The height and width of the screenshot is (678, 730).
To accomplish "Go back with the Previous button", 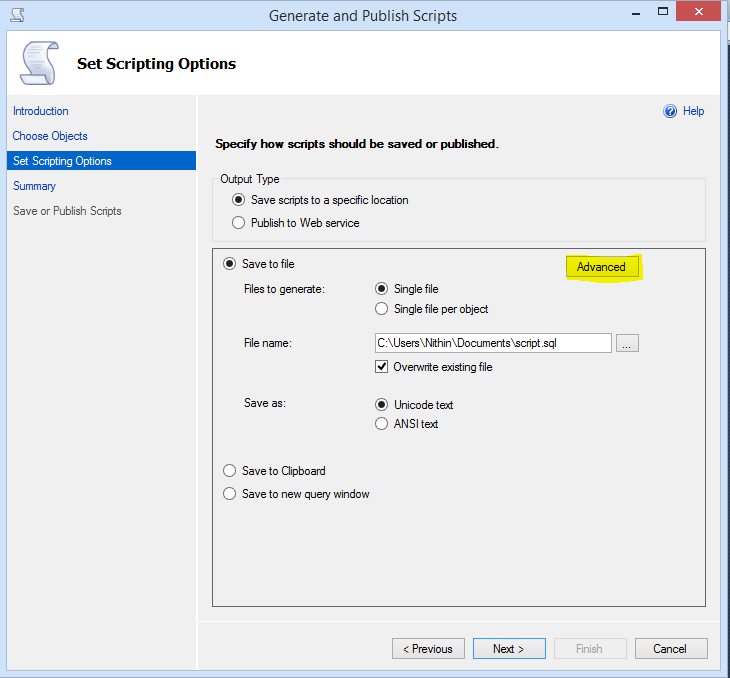I will 428,649.
